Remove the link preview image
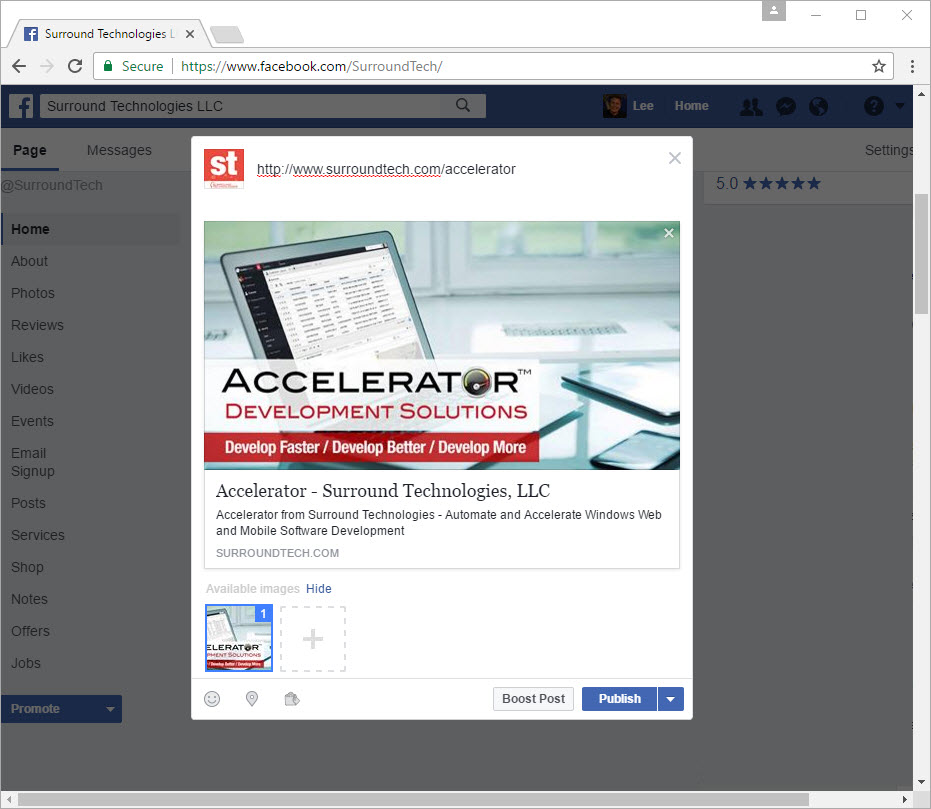This screenshot has height=809, width=931. click(x=669, y=233)
